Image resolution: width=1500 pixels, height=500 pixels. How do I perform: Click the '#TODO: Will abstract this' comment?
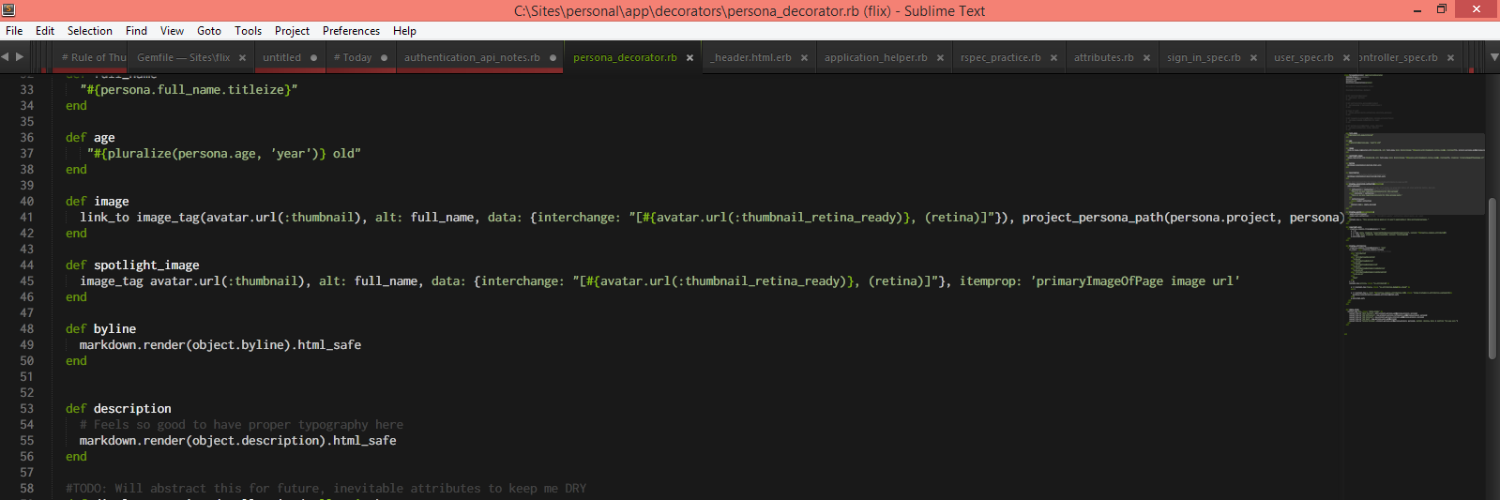coord(326,488)
